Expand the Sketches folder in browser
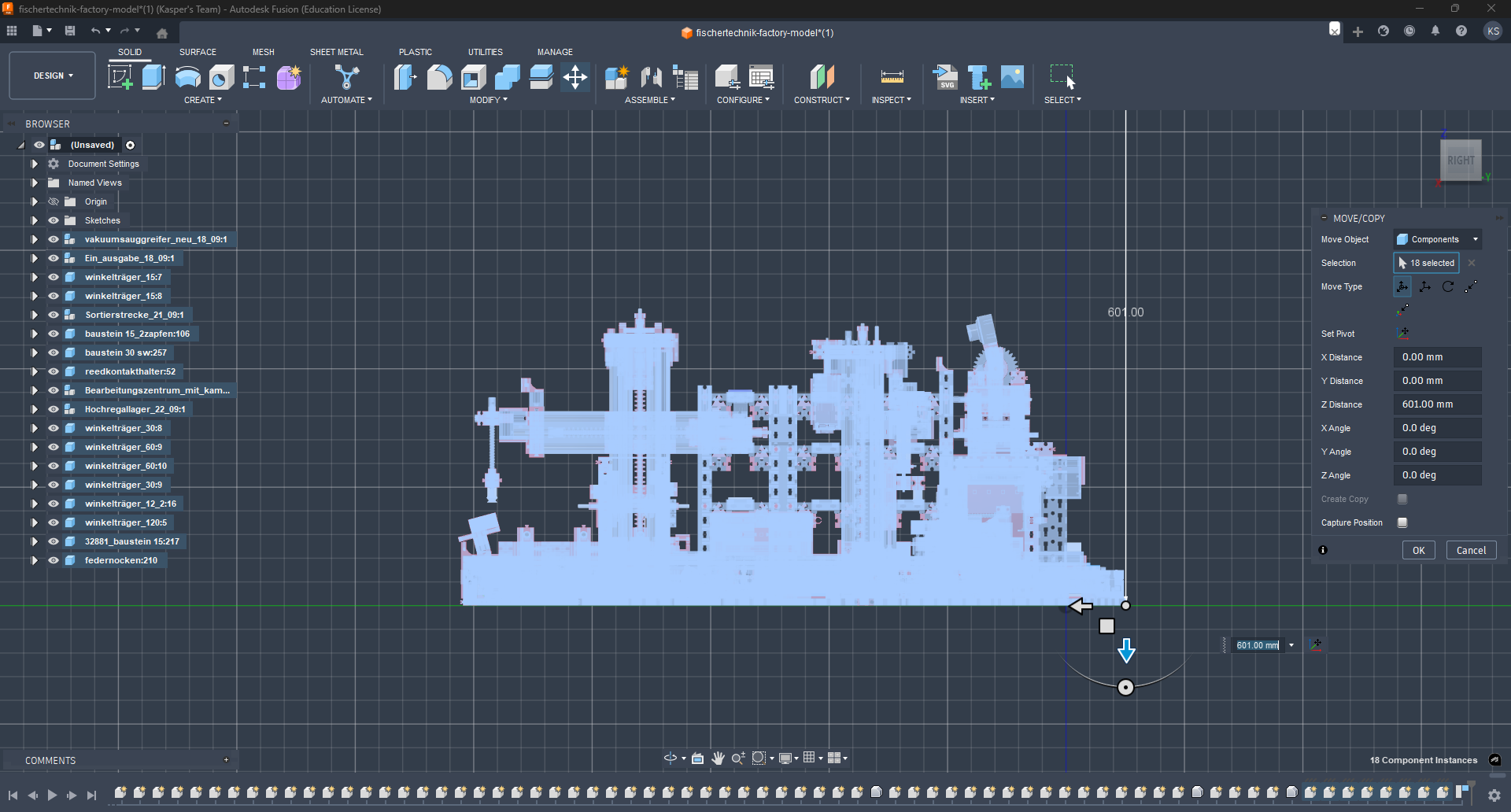Screen dimensions: 1511x812 (34, 220)
